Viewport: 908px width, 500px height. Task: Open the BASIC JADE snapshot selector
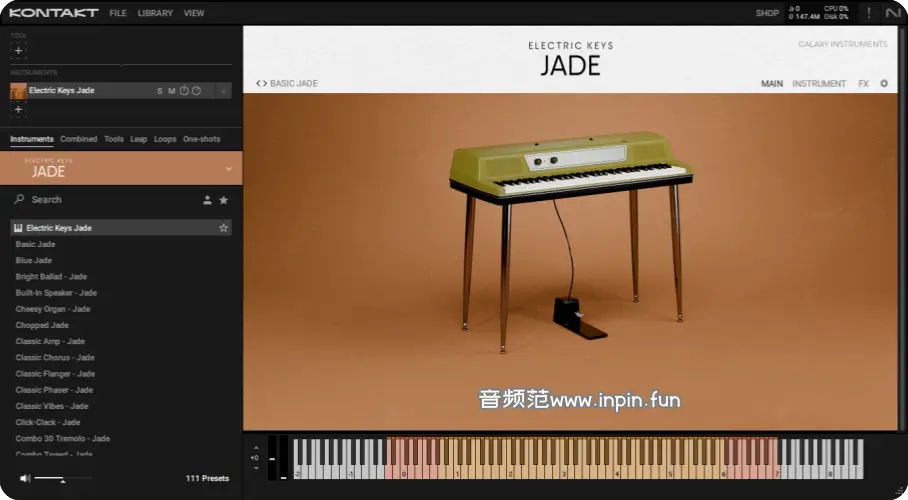294,83
